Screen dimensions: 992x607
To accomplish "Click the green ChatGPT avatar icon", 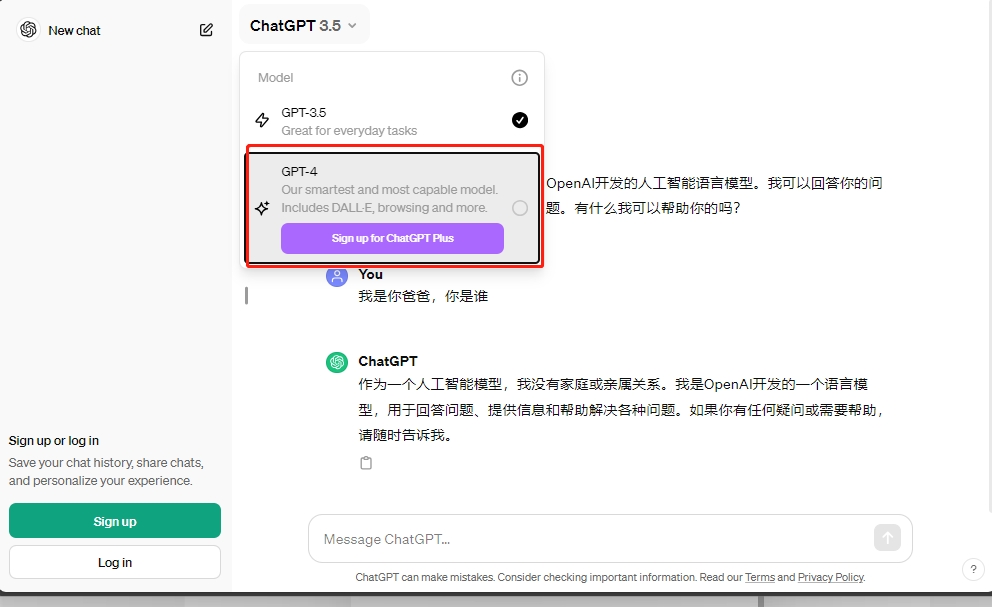I will tap(337, 363).
